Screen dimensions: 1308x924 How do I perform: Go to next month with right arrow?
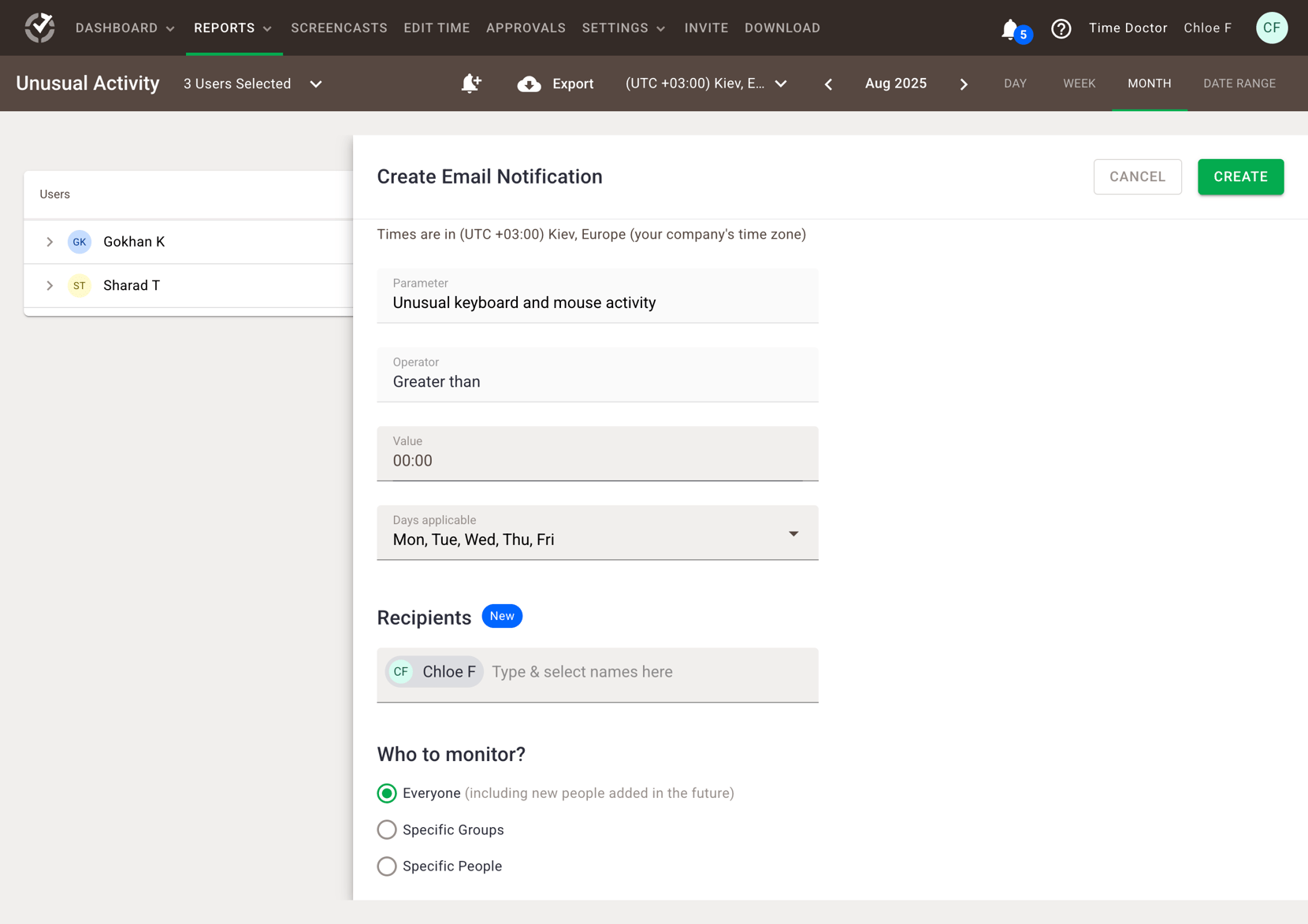tap(964, 83)
